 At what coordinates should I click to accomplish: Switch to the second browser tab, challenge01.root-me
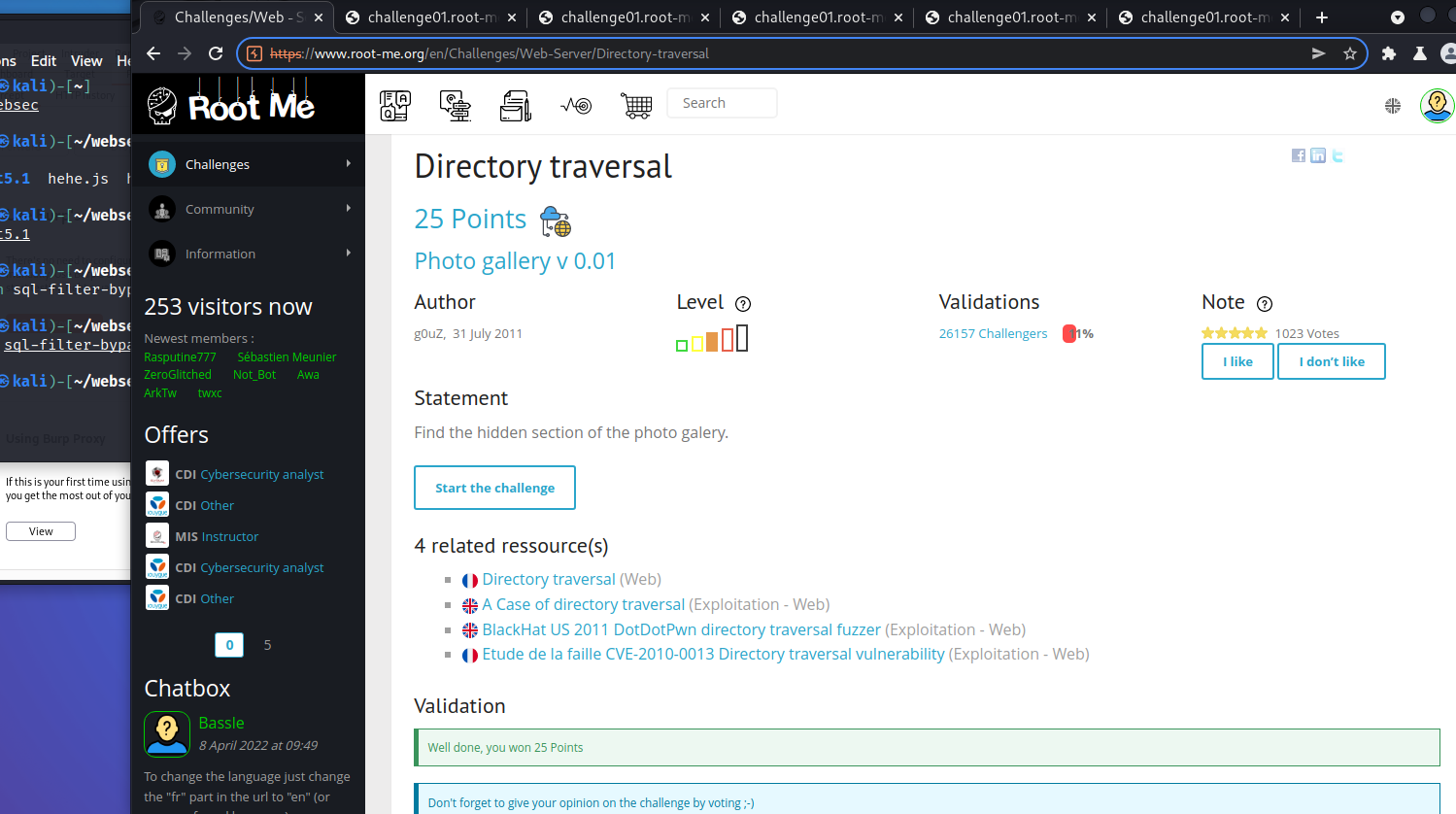[431, 17]
